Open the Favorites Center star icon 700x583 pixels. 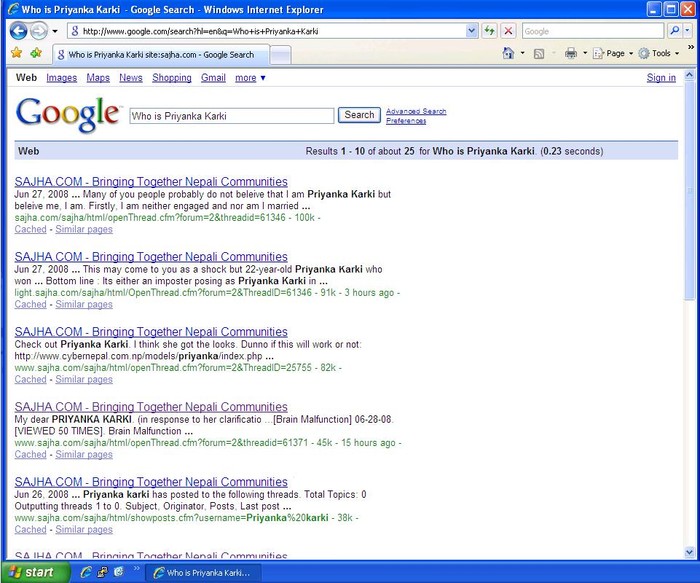[16, 53]
